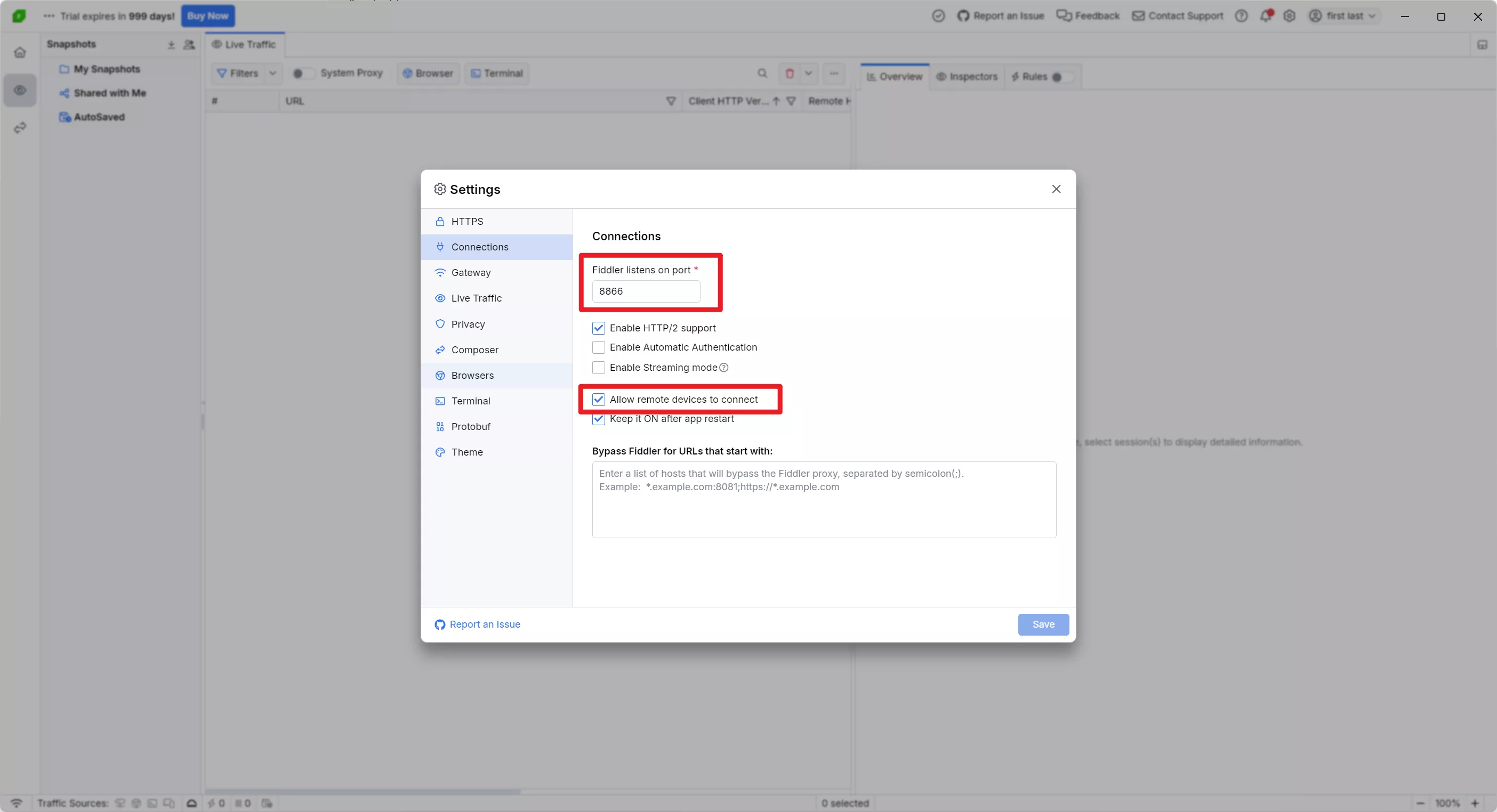Click the import snapshots icon
This screenshot has width=1497, height=812.
click(x=172, y=45)
